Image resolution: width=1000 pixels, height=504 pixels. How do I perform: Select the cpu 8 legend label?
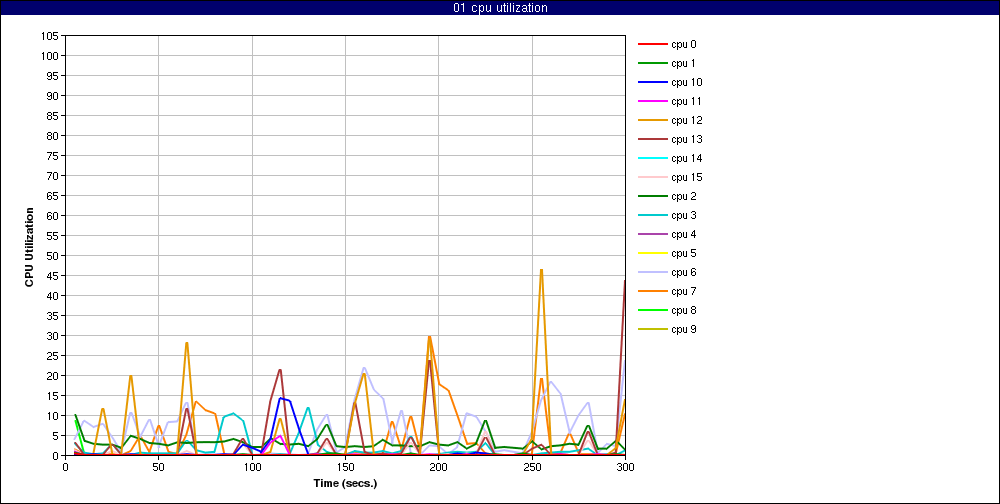tap(684, 310)
